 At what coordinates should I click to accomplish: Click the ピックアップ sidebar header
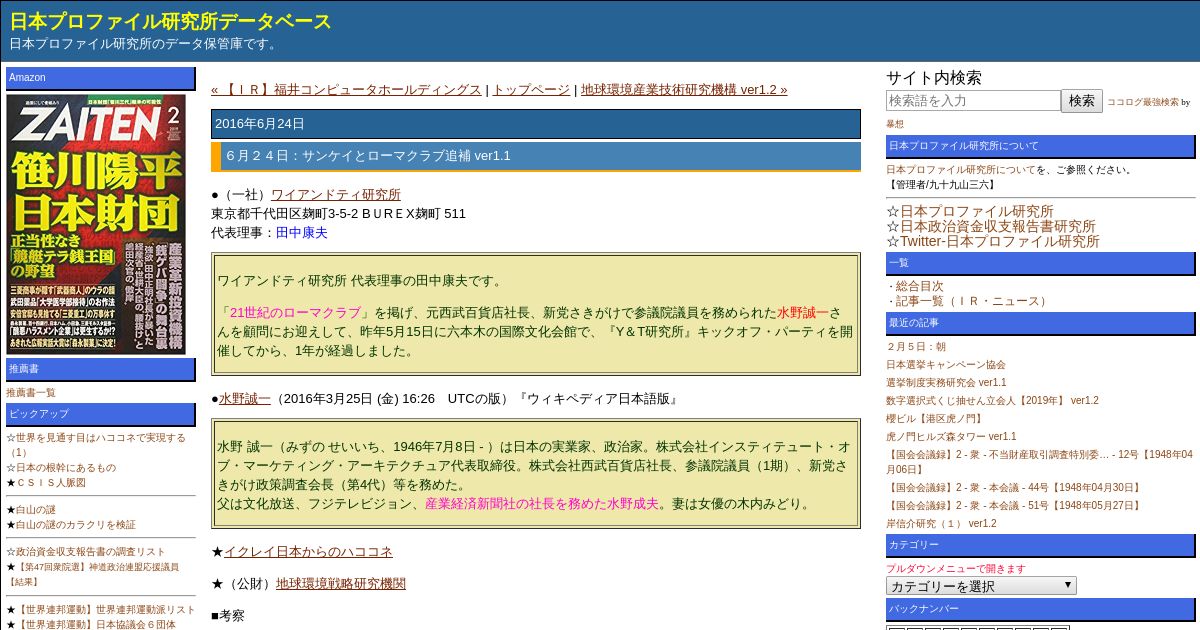click(101, 414)
